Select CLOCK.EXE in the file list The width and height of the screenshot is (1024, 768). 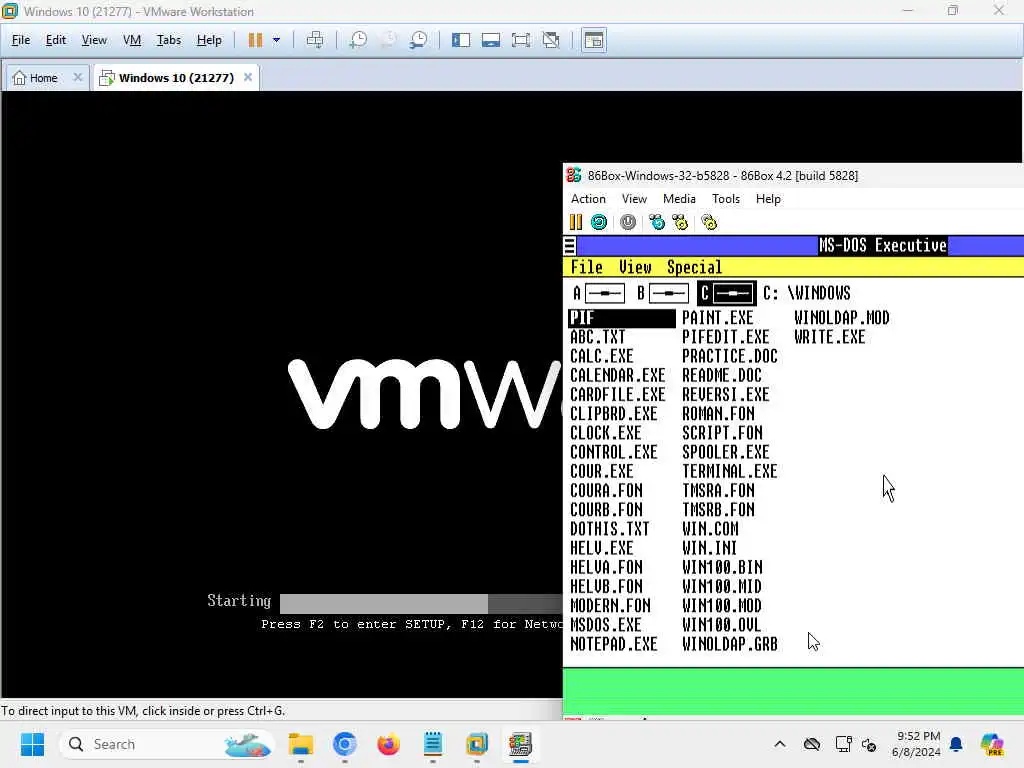pos(605,434)
